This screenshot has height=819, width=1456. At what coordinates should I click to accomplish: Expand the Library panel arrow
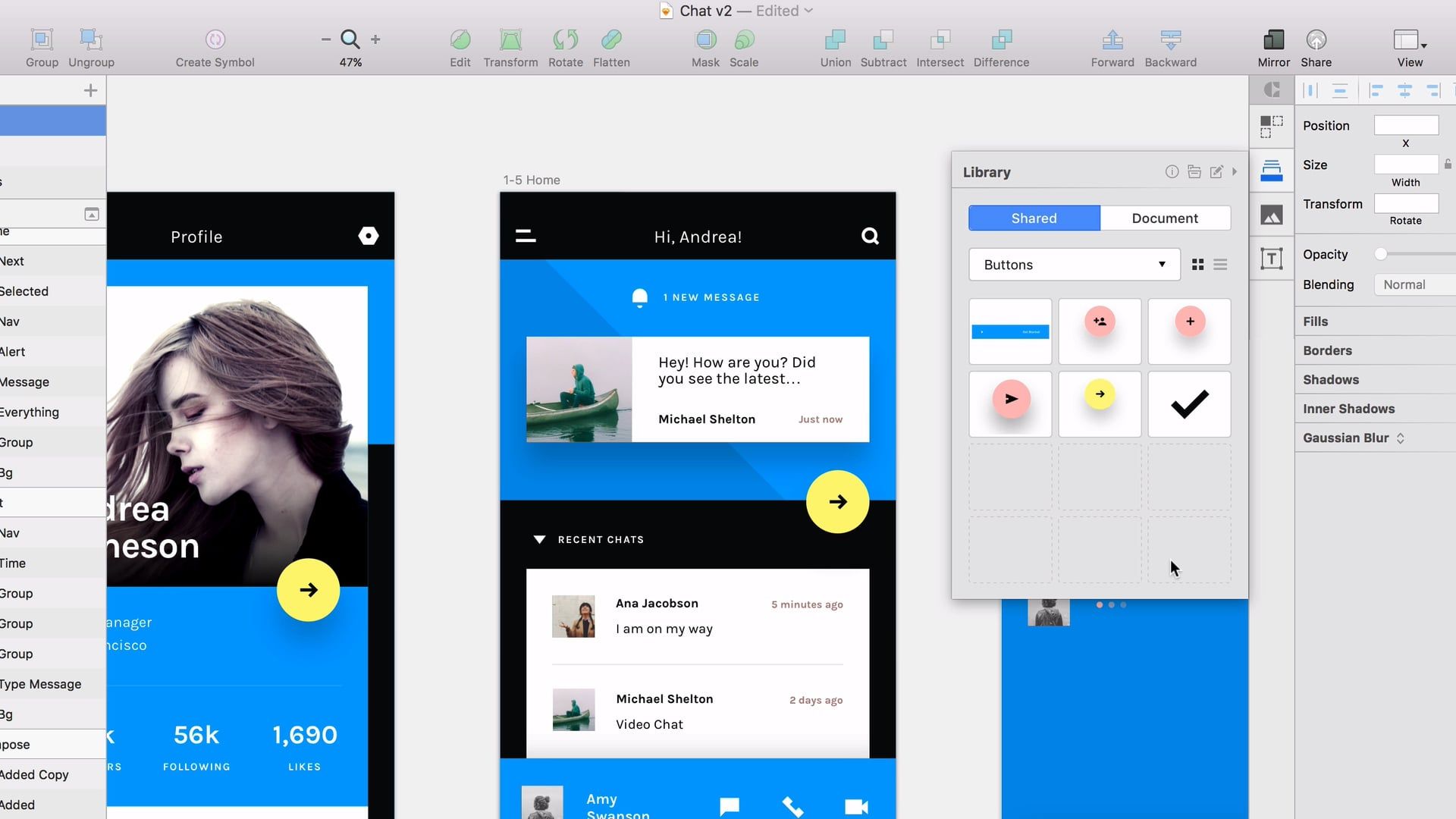tap(1235, 172)
